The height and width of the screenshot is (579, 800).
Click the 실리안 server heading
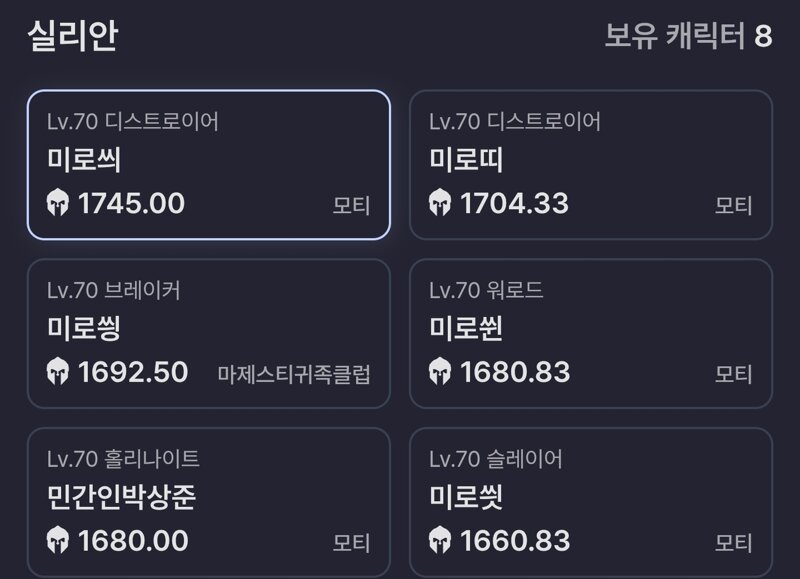coord(73,36)
